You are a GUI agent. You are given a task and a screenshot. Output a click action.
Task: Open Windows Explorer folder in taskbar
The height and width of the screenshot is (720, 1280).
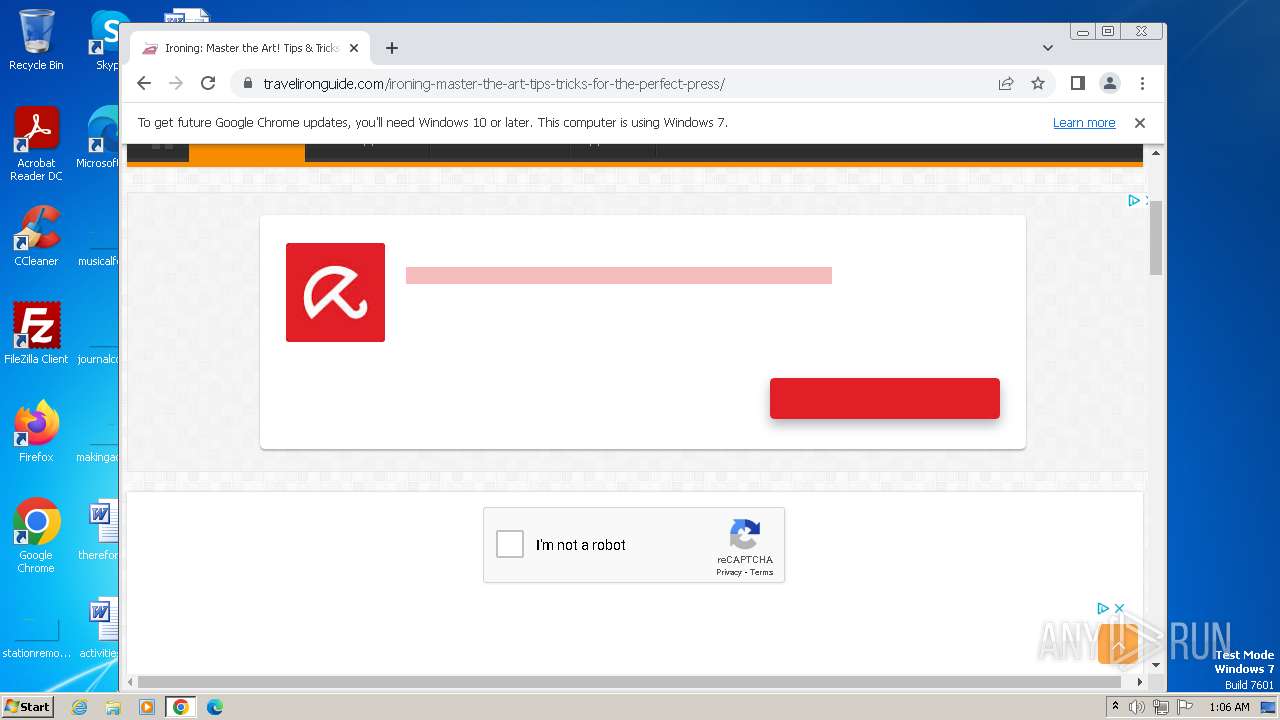pos(113,707)
